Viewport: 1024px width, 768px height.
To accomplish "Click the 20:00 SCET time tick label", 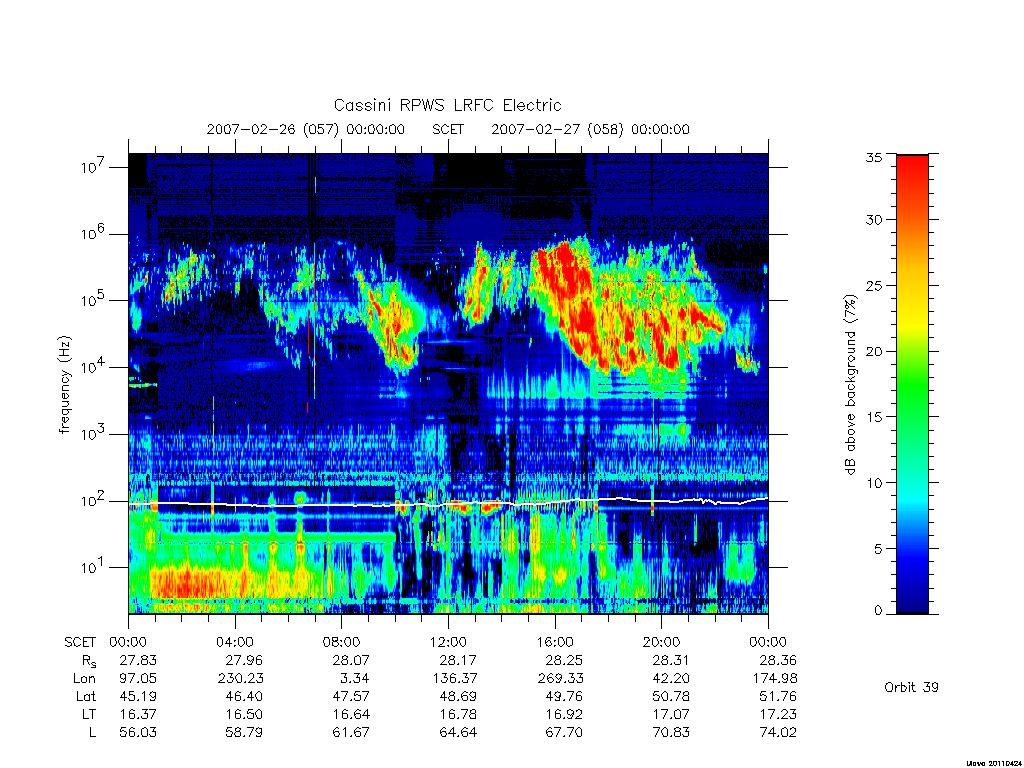I will click(x=662, y=642).
